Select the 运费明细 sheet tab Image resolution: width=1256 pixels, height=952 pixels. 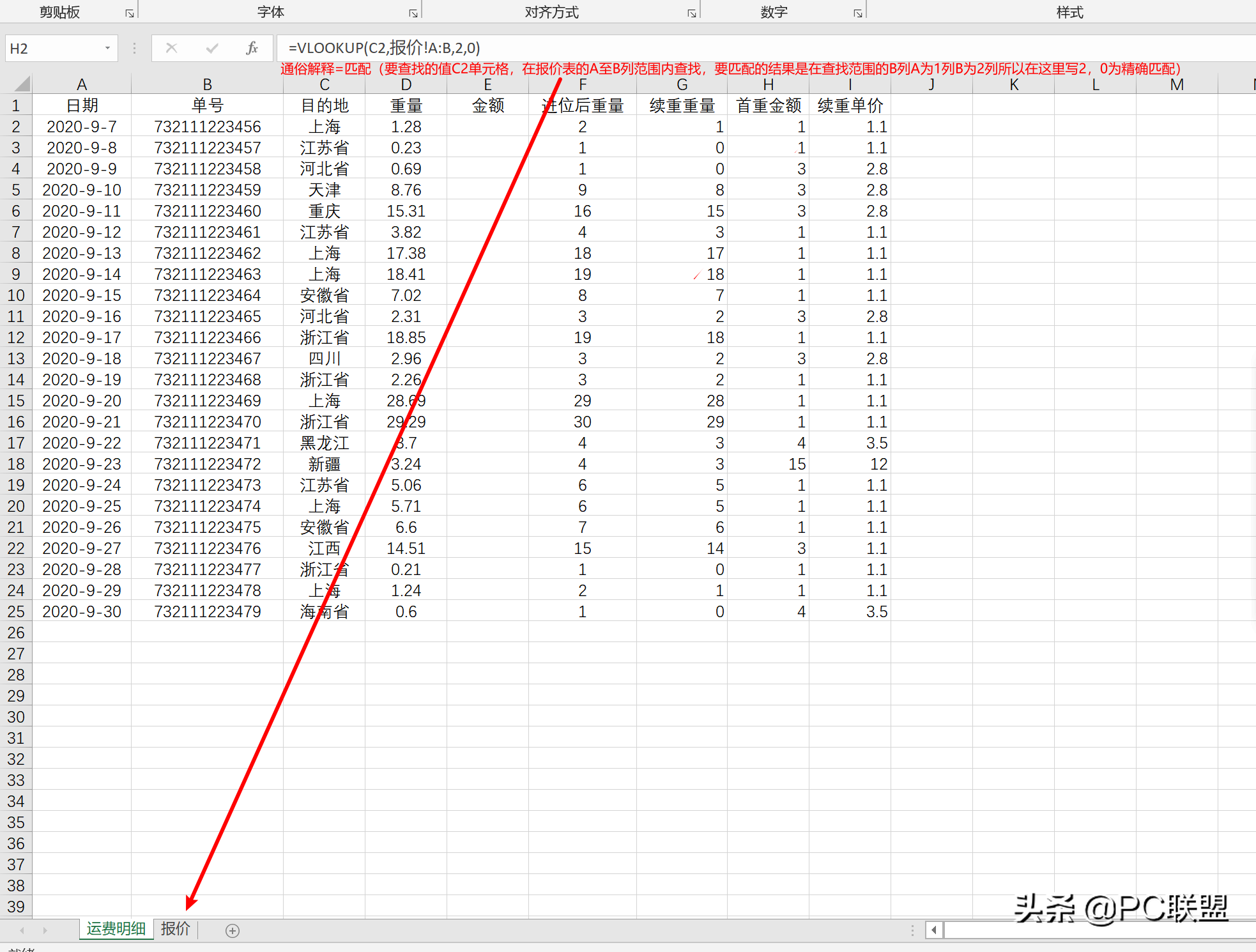[116, 929]
